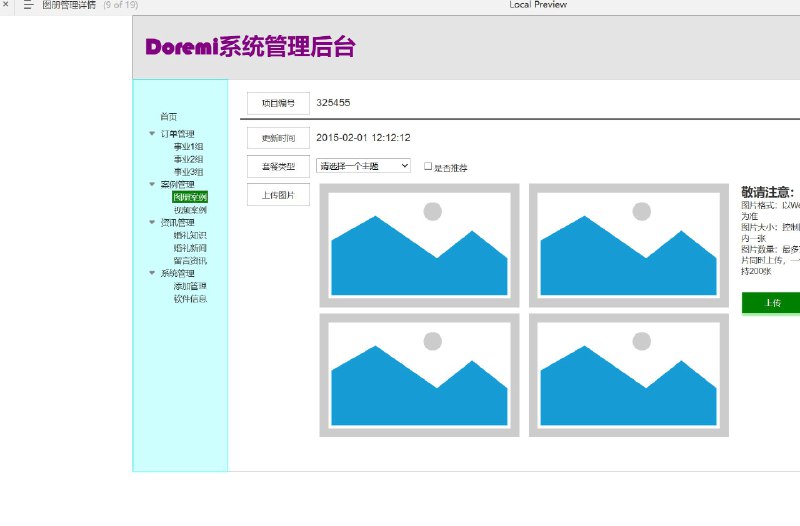The image size is (800, 526).
Task: Select 资讯管理 in the sidebar
Action: point(178,222)
